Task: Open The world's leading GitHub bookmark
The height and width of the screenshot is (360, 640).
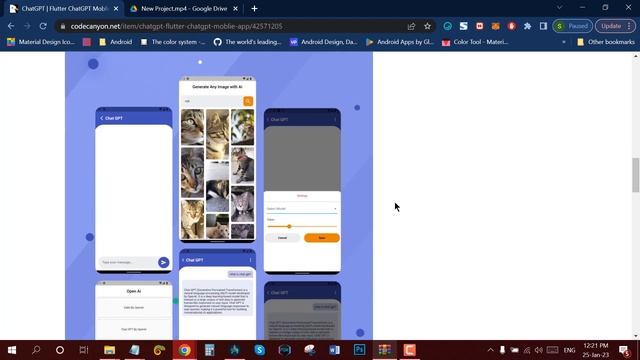Action: 248,42
